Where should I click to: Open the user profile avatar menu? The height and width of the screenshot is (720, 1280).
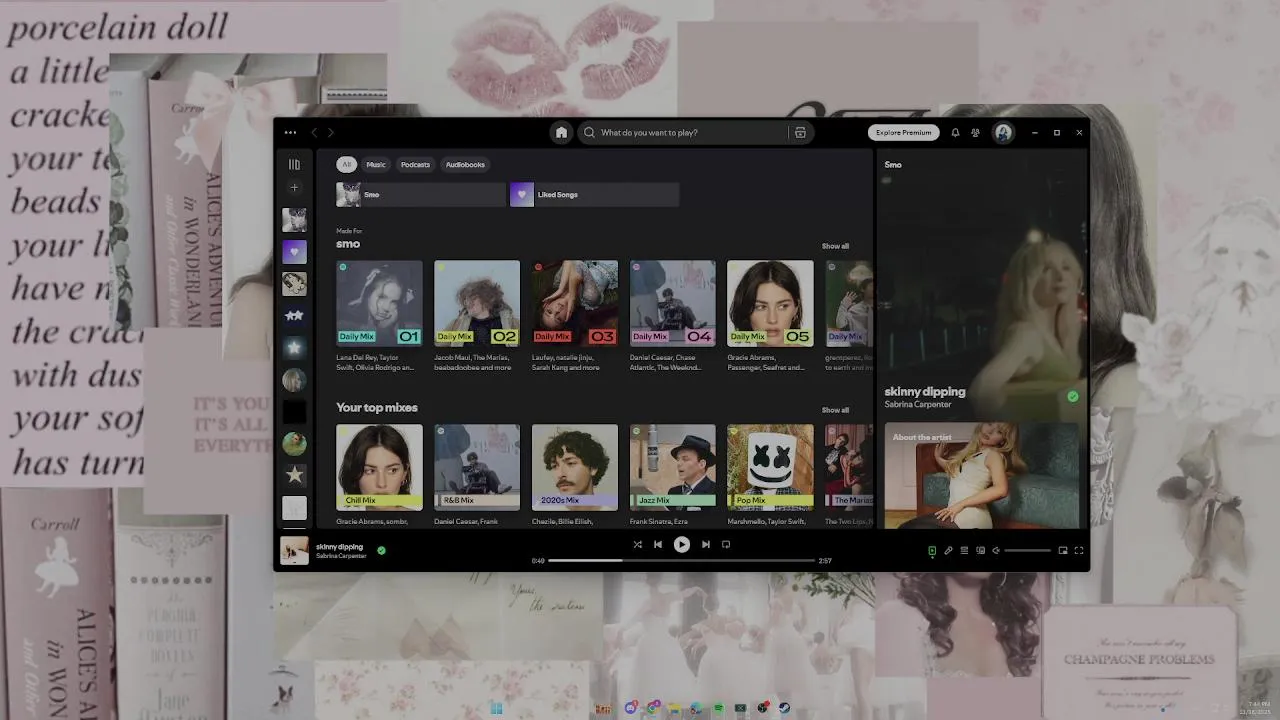tap(1003, 132)
